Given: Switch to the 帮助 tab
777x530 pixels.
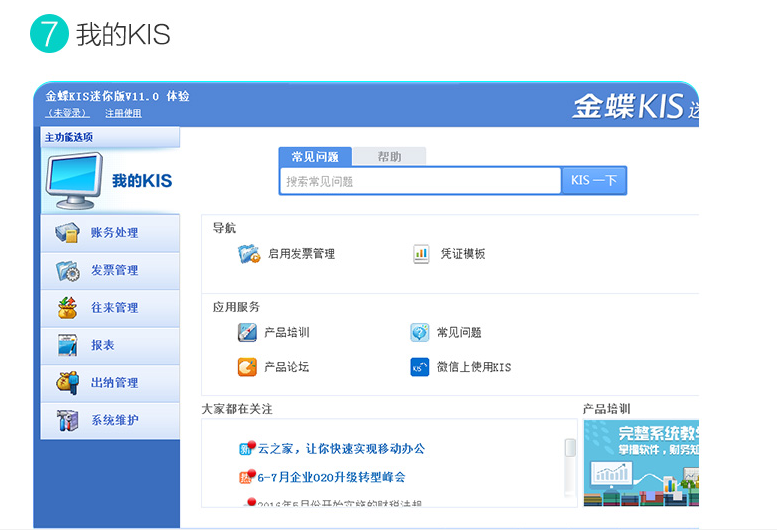Looking at the screenshot, I should (x=389, y=157).
